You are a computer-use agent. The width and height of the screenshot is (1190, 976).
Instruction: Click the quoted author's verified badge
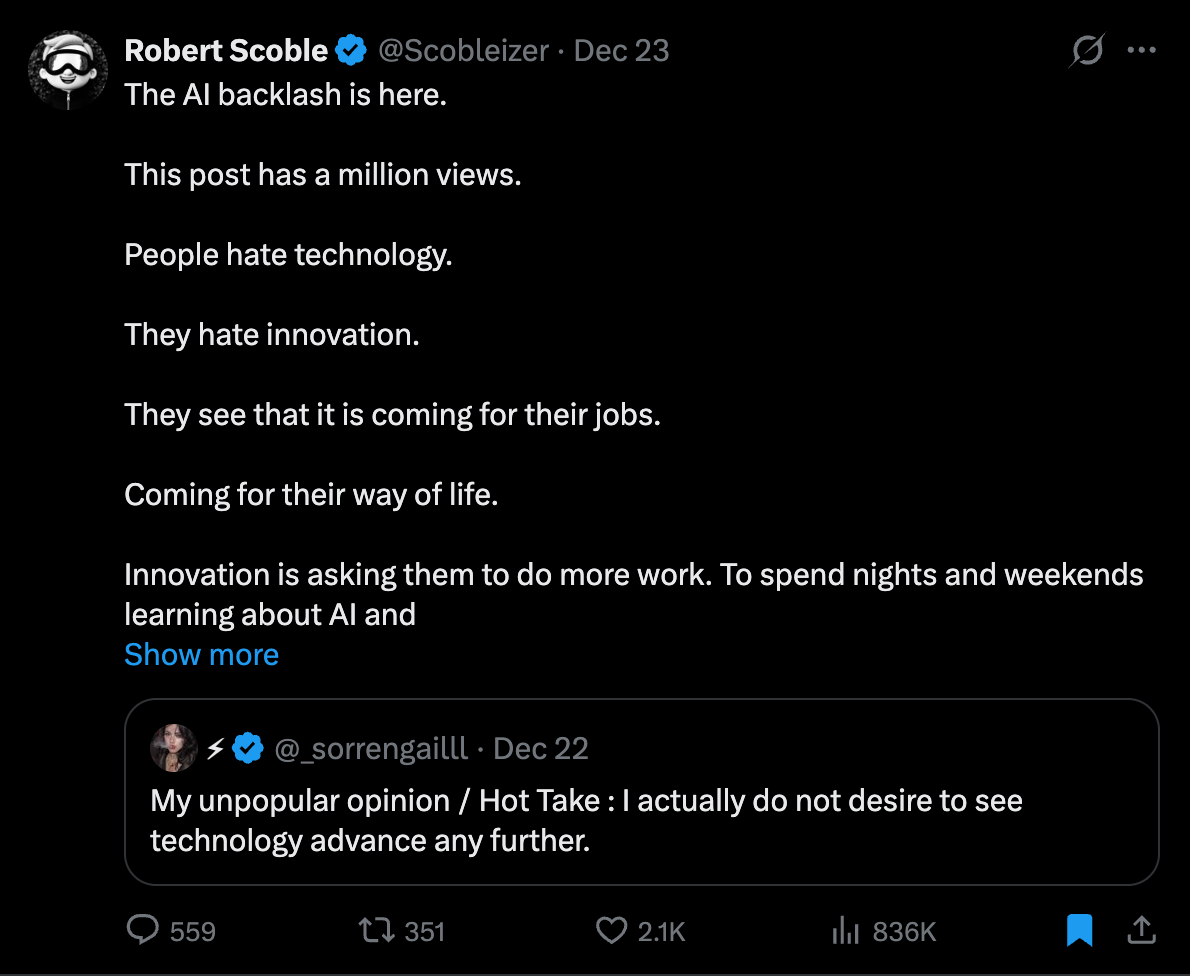click(x=248, y=748)
